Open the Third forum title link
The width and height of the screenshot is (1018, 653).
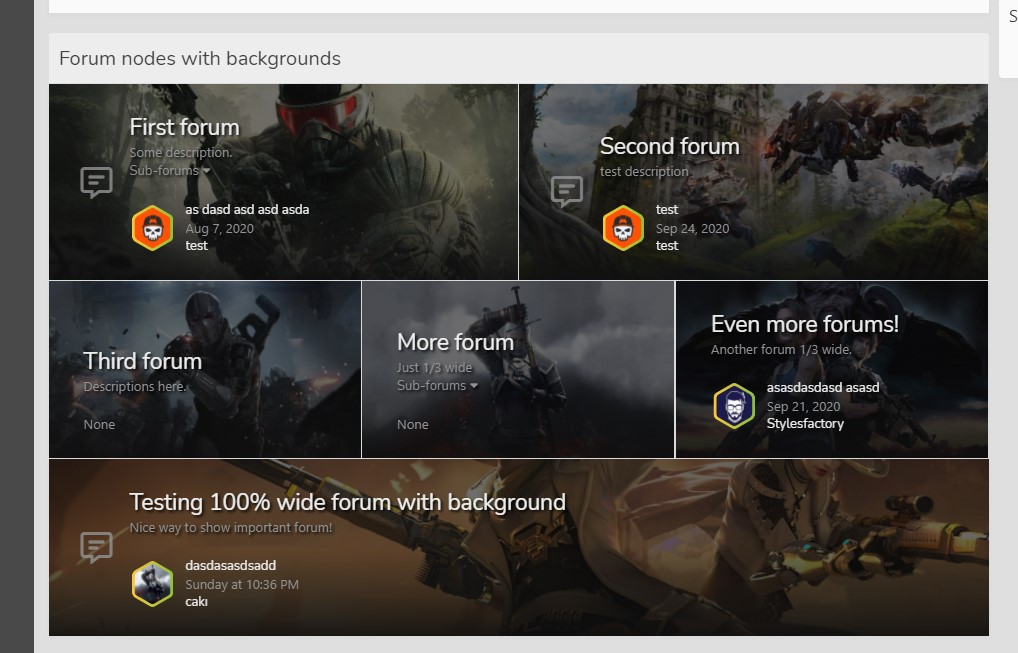(x=143, y=361)
